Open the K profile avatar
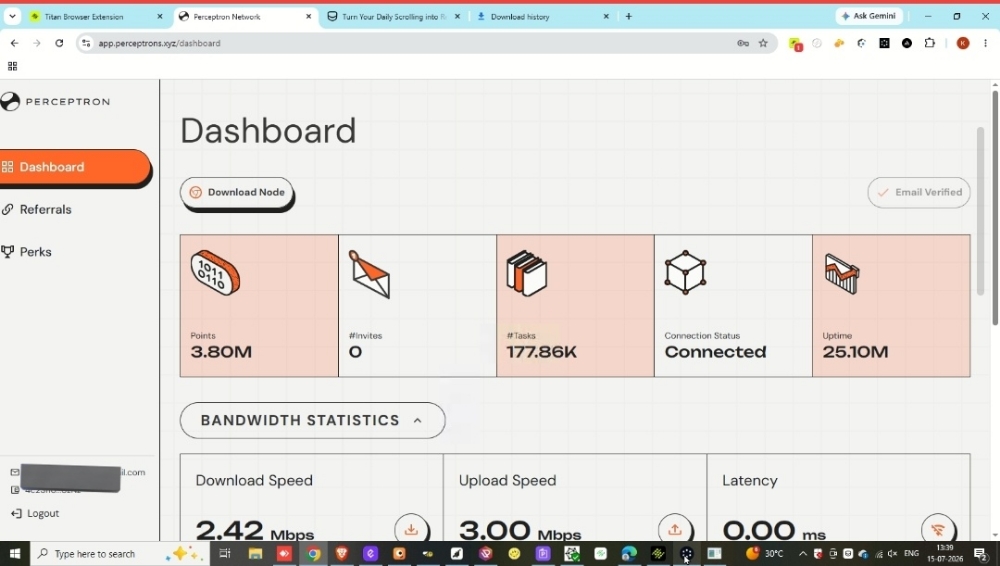This screenshot has height=566, width=1000. click(x=963, y=43)
